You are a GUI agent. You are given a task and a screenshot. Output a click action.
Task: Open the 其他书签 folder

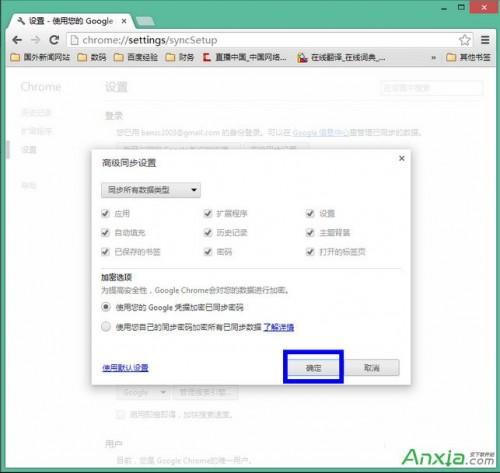click(x=468, y=57)
